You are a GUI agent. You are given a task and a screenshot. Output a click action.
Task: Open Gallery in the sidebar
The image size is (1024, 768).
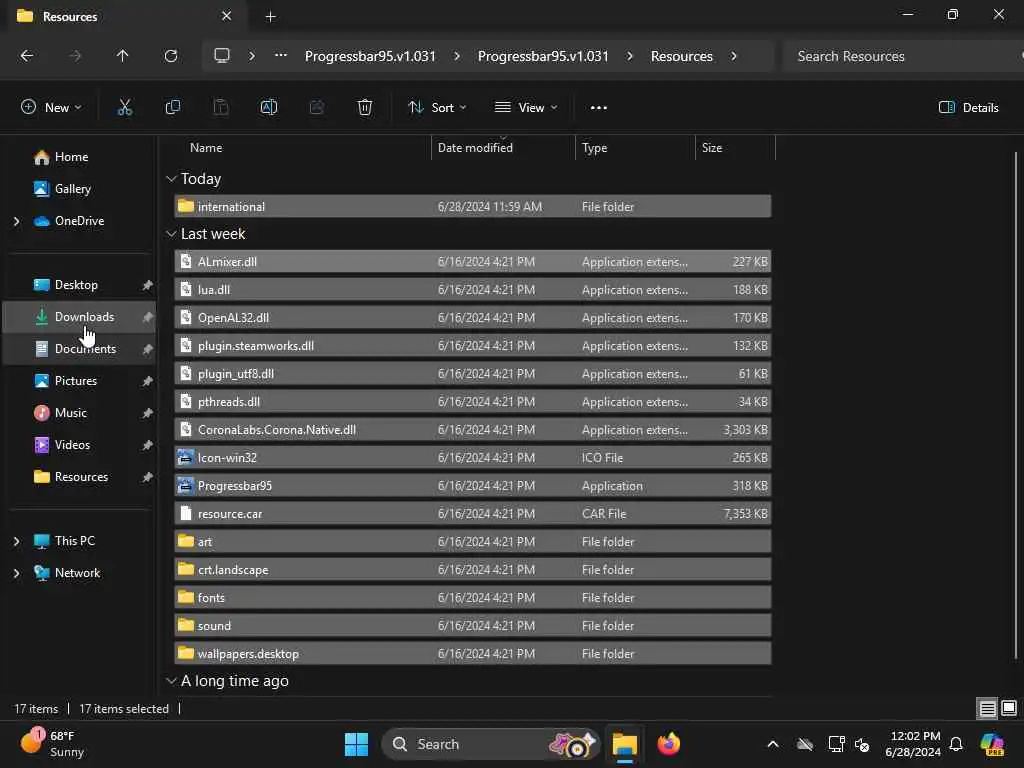[72, 189]
